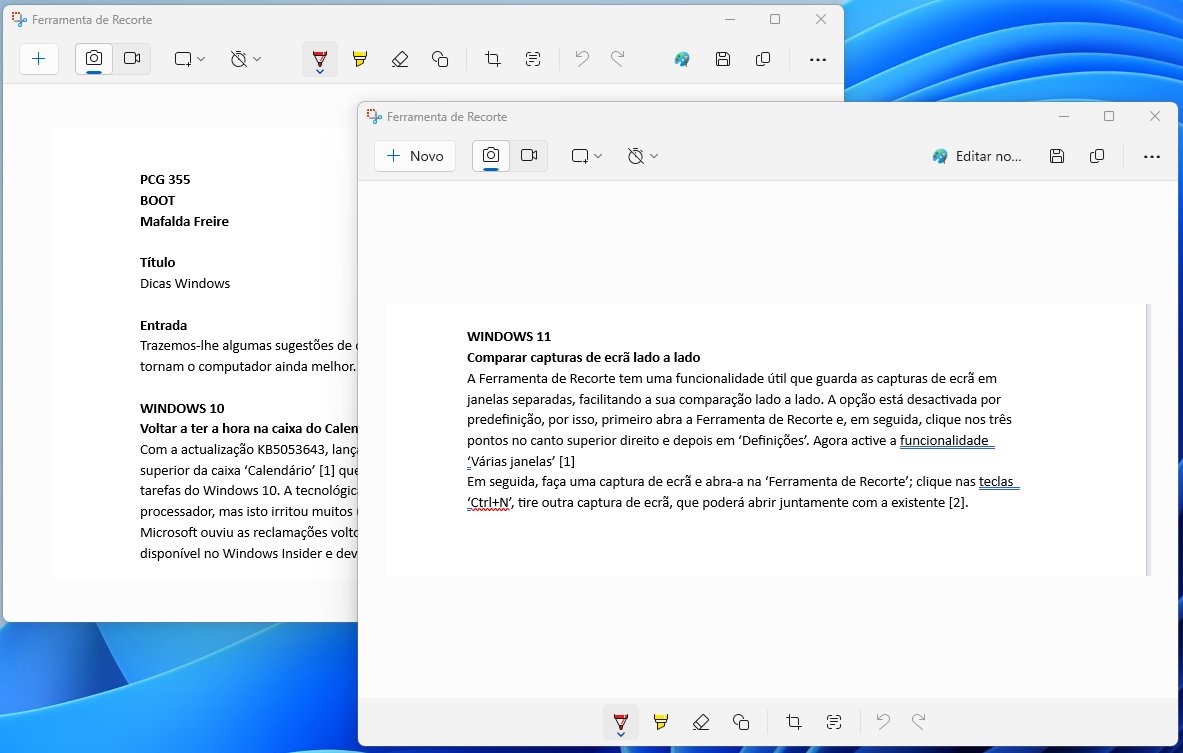
Task: Click the Novo button in front window
Action: point(415,156)
